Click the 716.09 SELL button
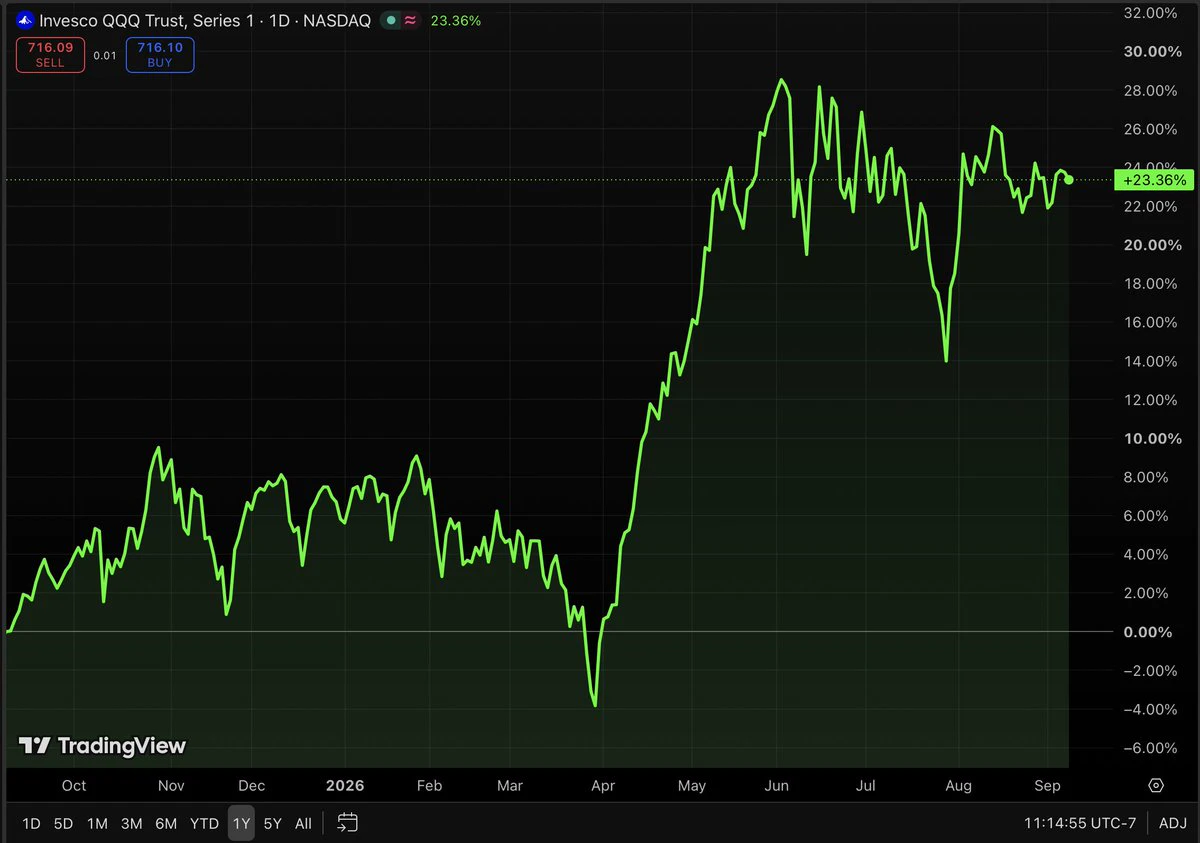Image resolution: width=1200 pixels, height=843 pixels. [x=50, y=55]
